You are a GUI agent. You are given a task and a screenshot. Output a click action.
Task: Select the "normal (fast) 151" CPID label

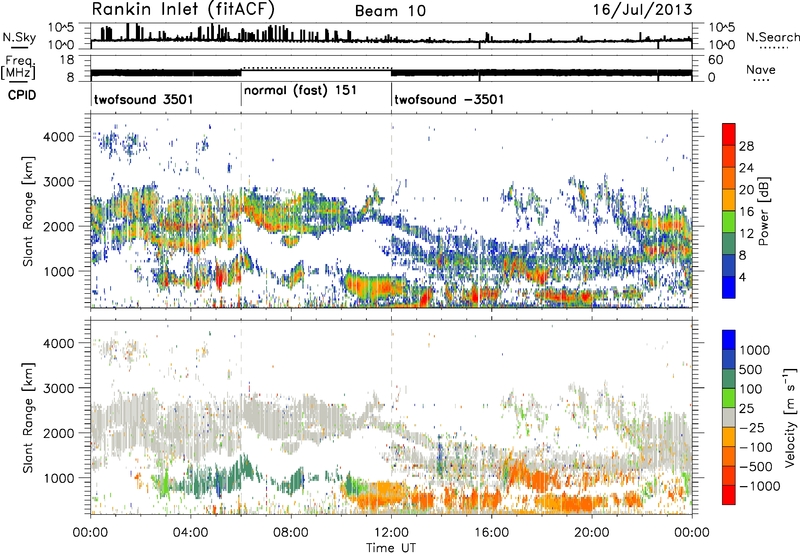coord(300,91)
